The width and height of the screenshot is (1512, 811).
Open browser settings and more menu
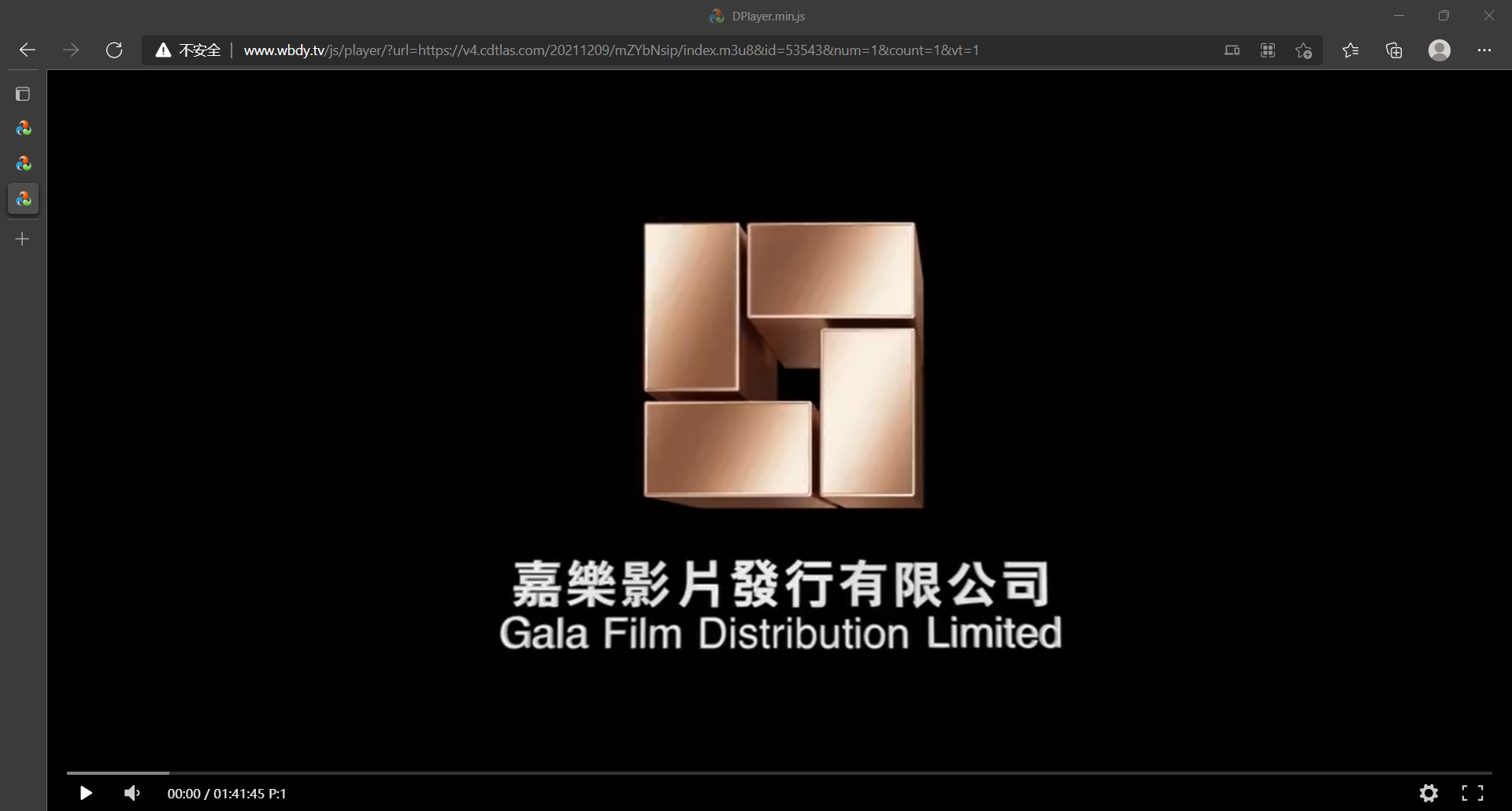click(1484, 50)
